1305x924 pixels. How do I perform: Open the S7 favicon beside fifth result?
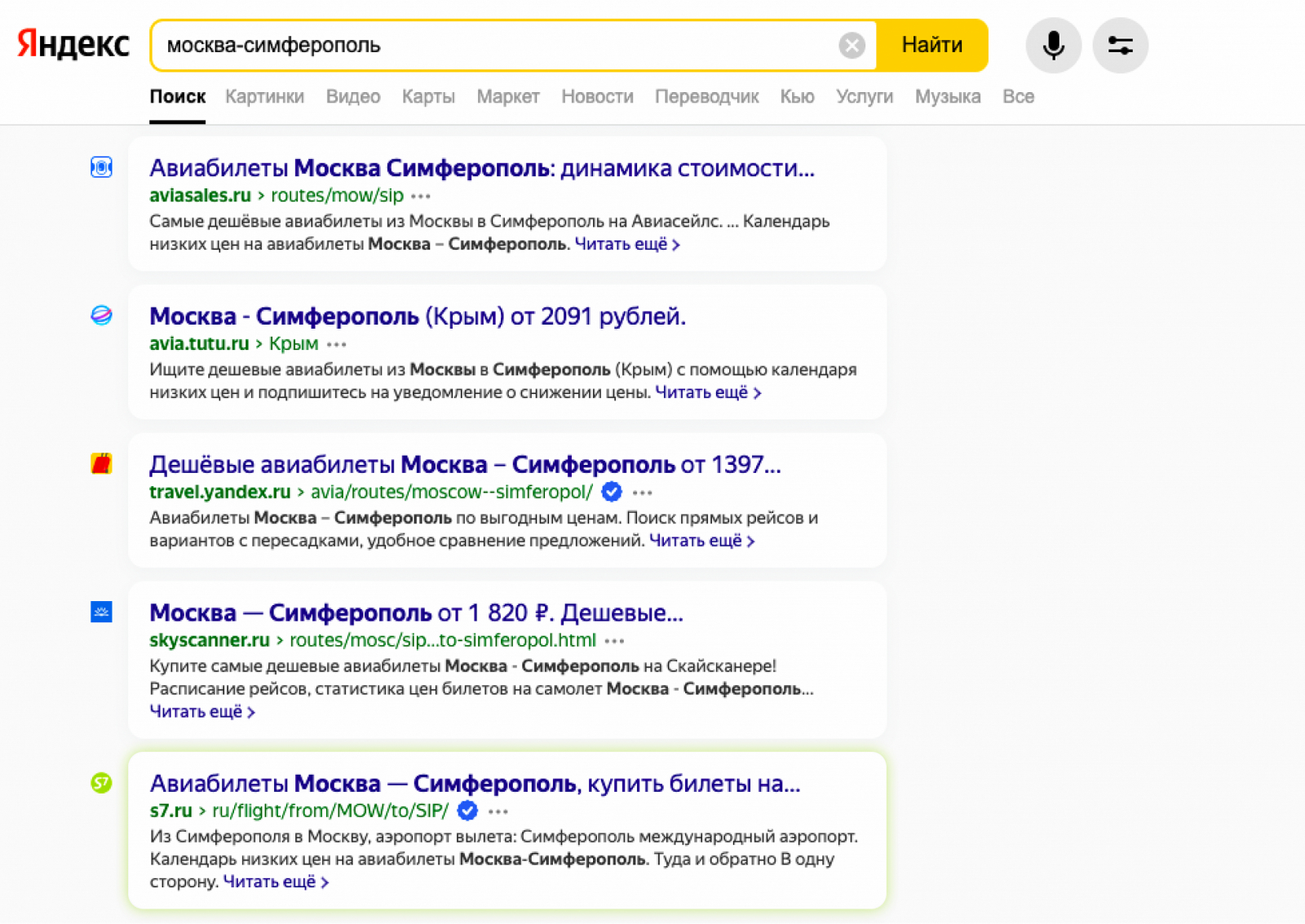point(101,783)
